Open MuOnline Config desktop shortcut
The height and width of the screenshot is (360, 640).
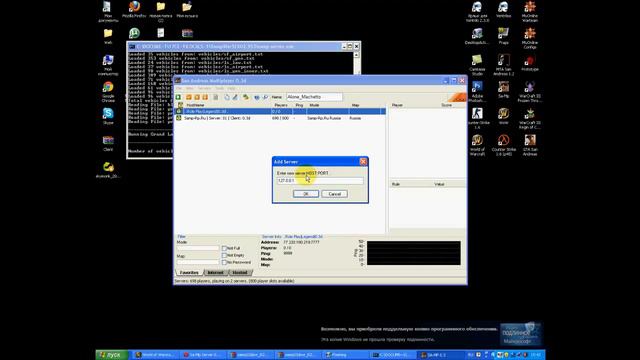530,38
